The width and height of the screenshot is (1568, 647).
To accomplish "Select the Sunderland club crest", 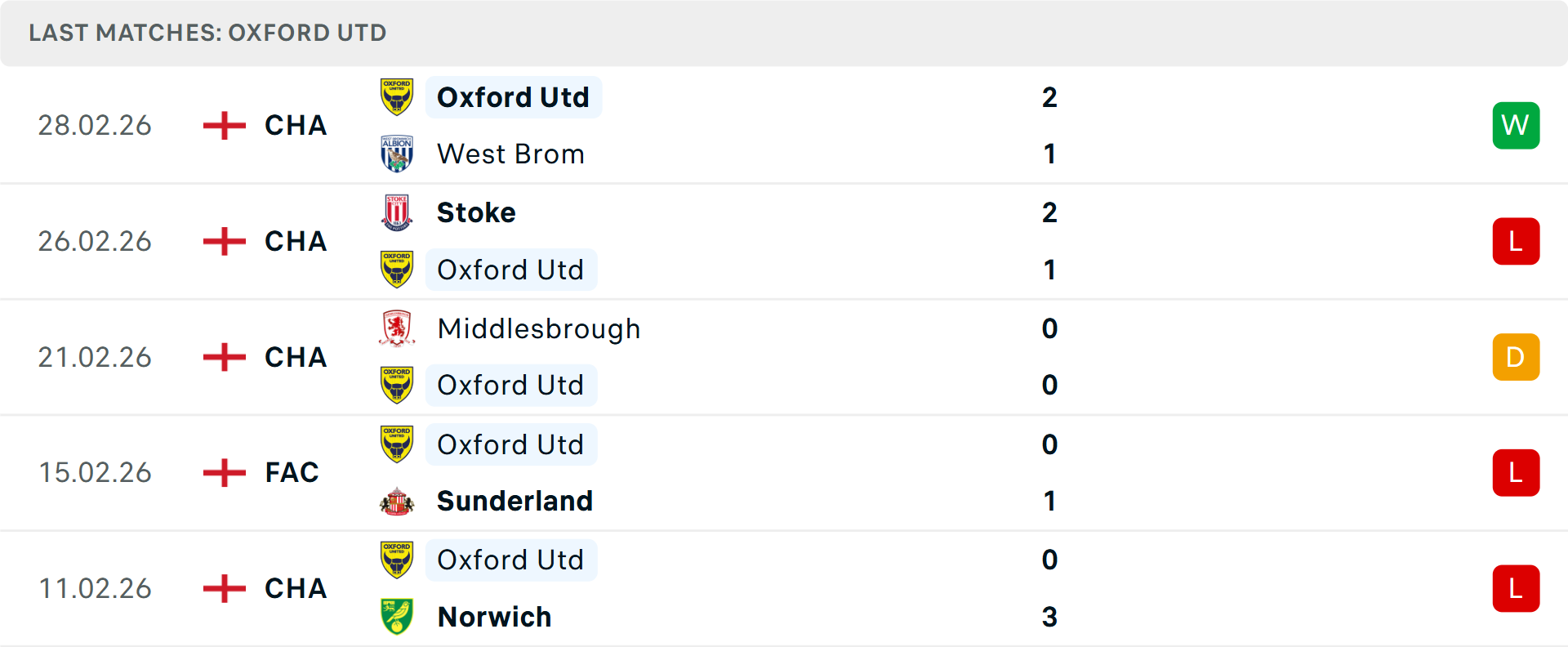I will [x=397, y=501].
